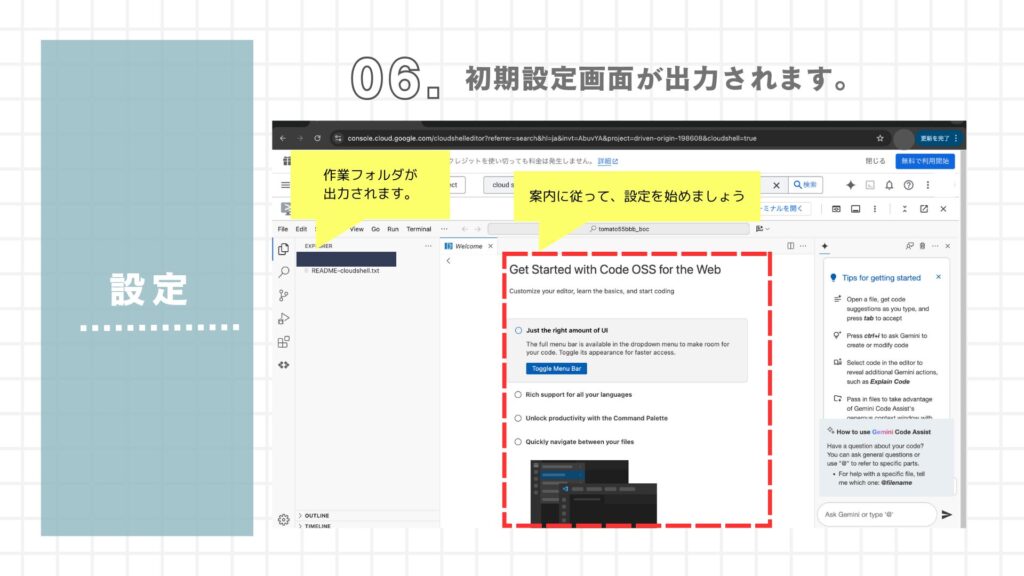This screenshot has width=1024, height=576.
Task: Go back with the chevron on the Welcome page
Action: pos(449,261)
